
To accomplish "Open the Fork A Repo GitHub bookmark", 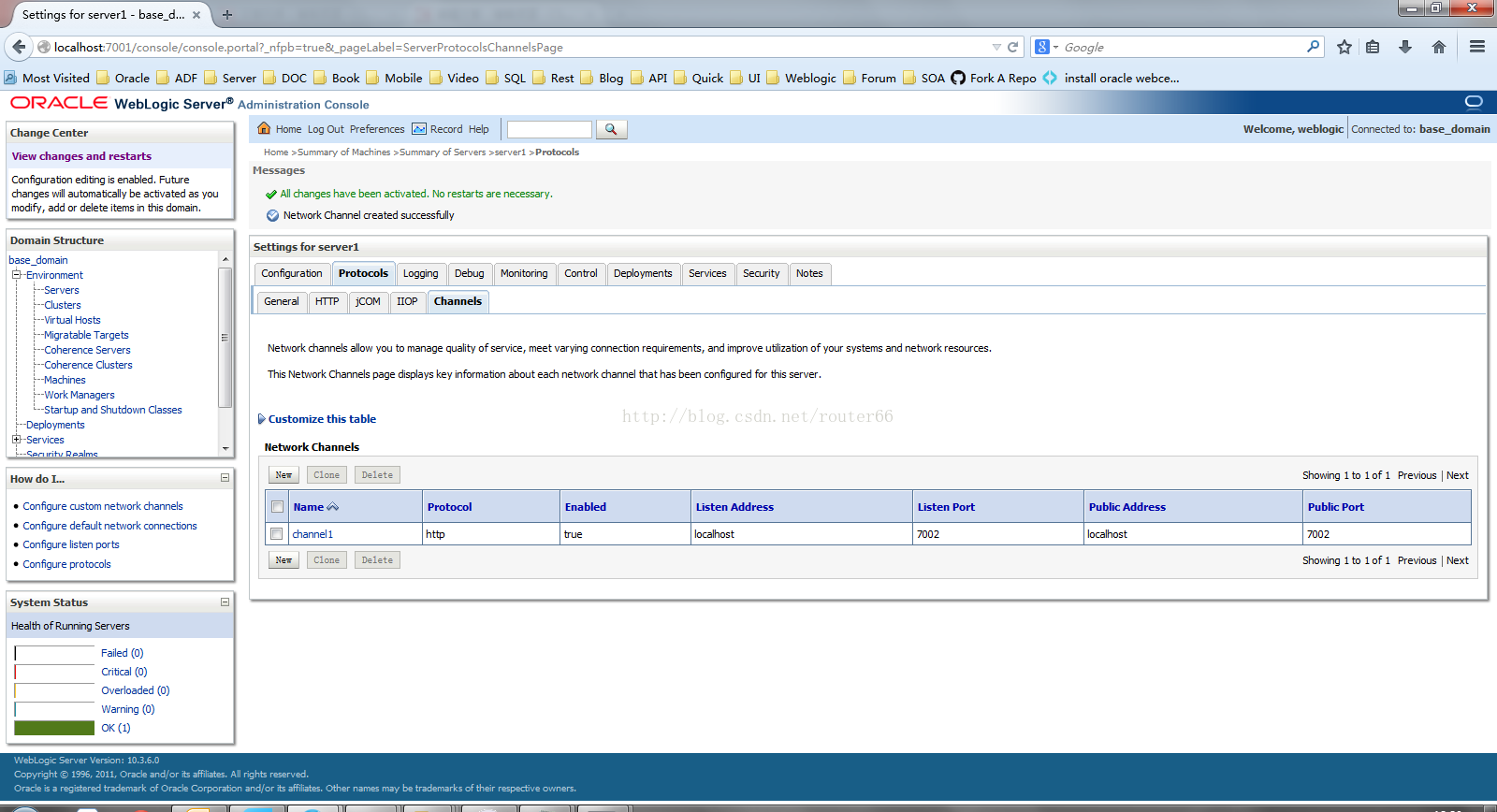I will (x=994, y=78).
